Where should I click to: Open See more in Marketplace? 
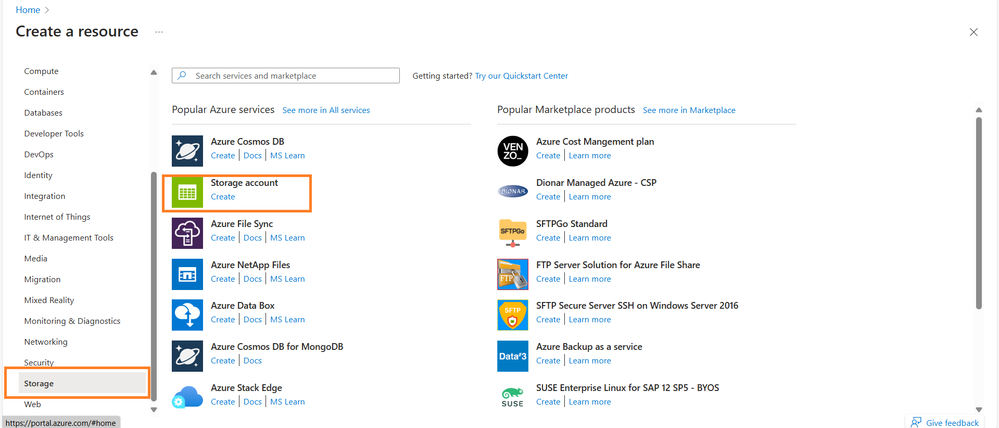coord(689,110)
